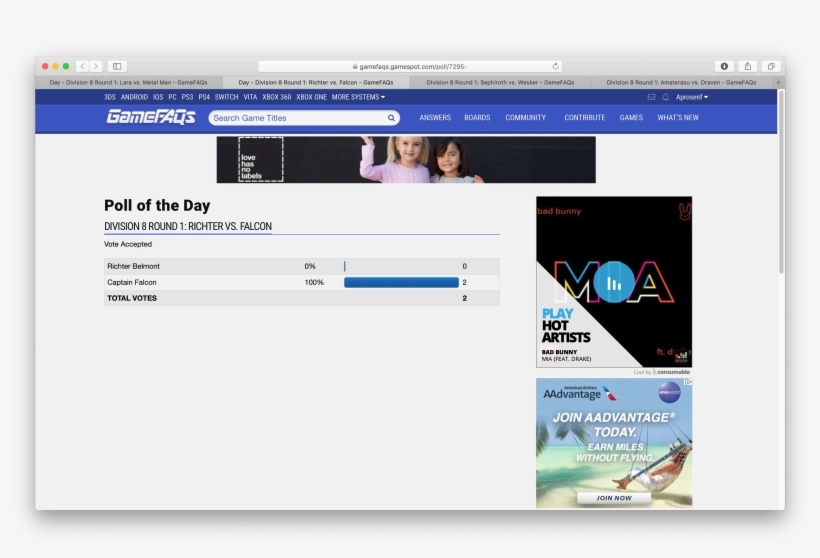Viewport: 820px width, 558px height.
Task: Click the search magnifier icon
Action: (x=391, y=118)
